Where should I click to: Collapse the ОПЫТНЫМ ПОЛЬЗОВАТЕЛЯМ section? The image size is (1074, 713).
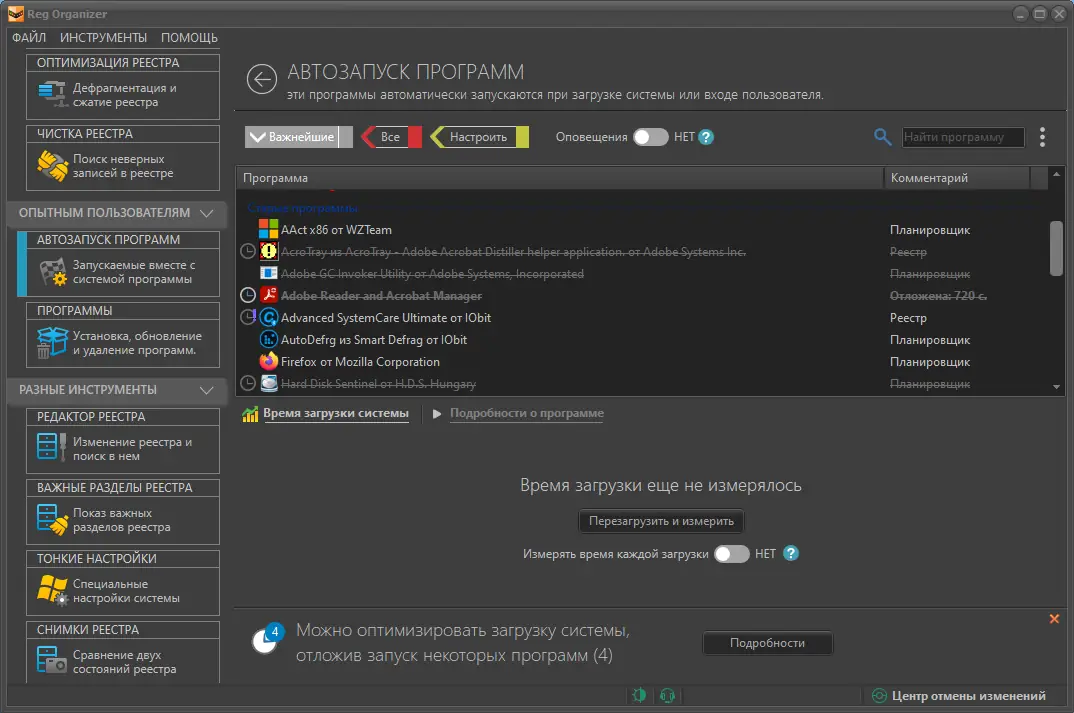[206, 213]
